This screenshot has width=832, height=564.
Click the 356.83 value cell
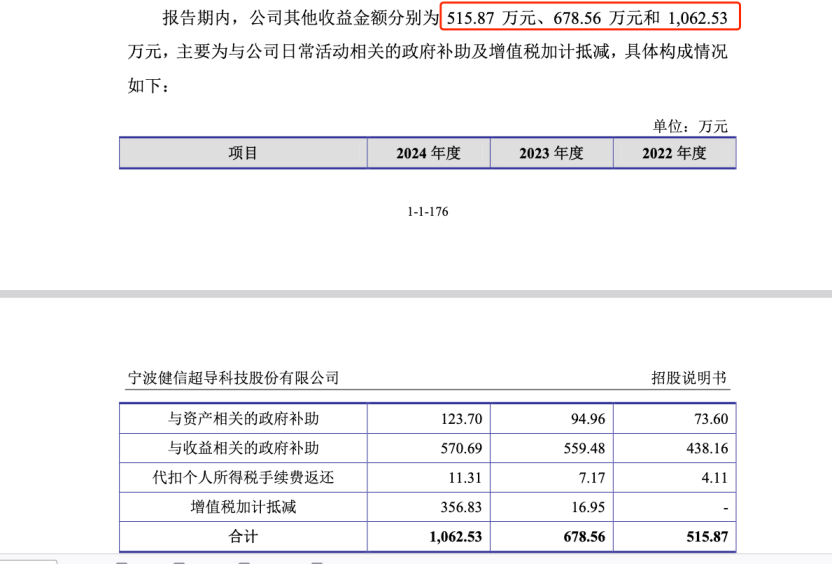pos(461,507)
